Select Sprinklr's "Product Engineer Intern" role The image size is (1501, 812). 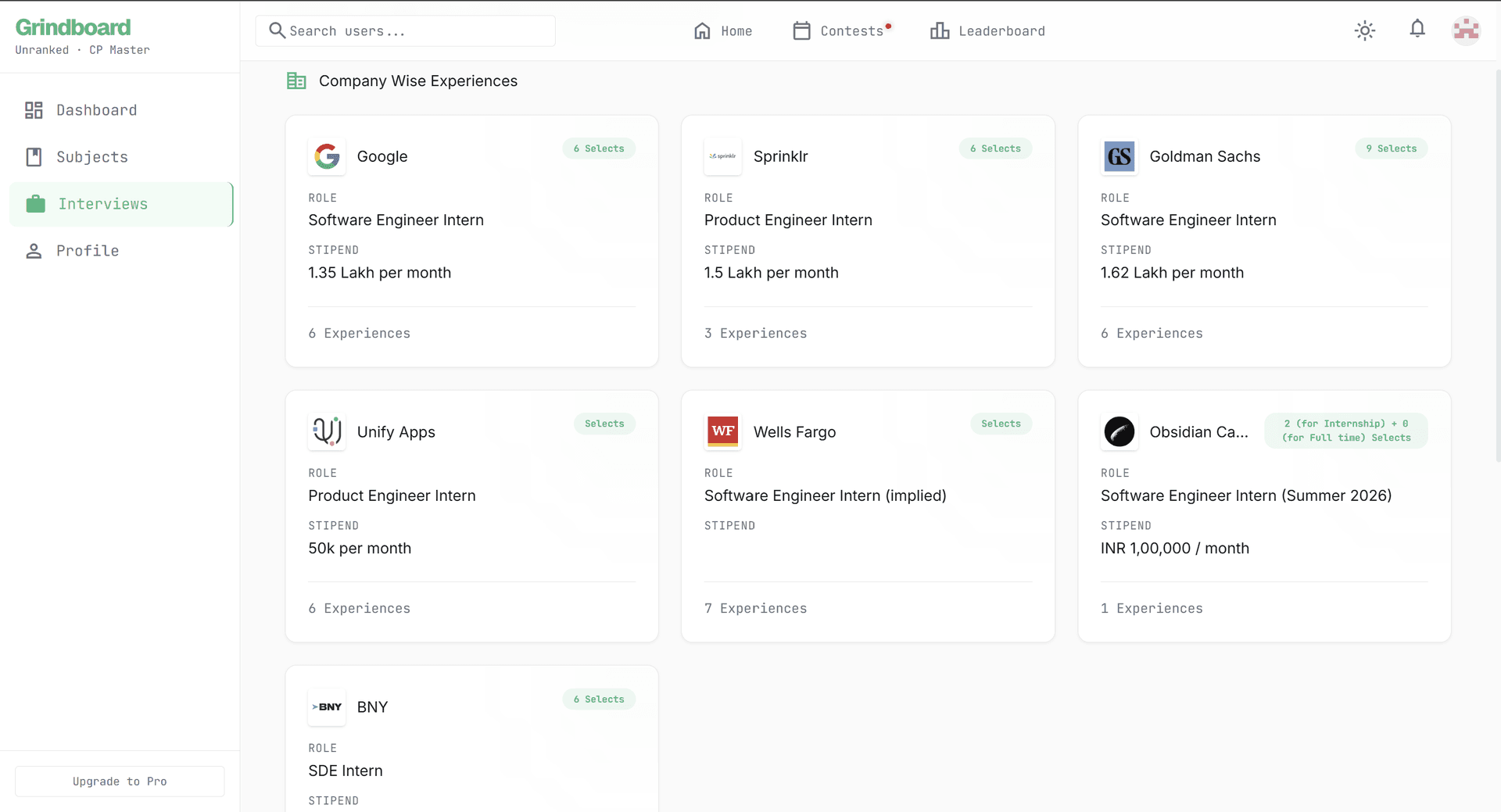tap(788, 220)
